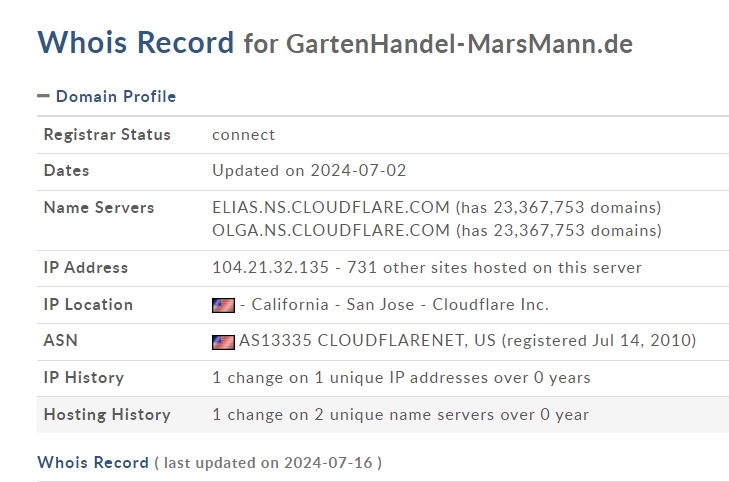Click 'last updated on 2024-07-16' text
Screen dimensions: 729x482
(268, 463)
